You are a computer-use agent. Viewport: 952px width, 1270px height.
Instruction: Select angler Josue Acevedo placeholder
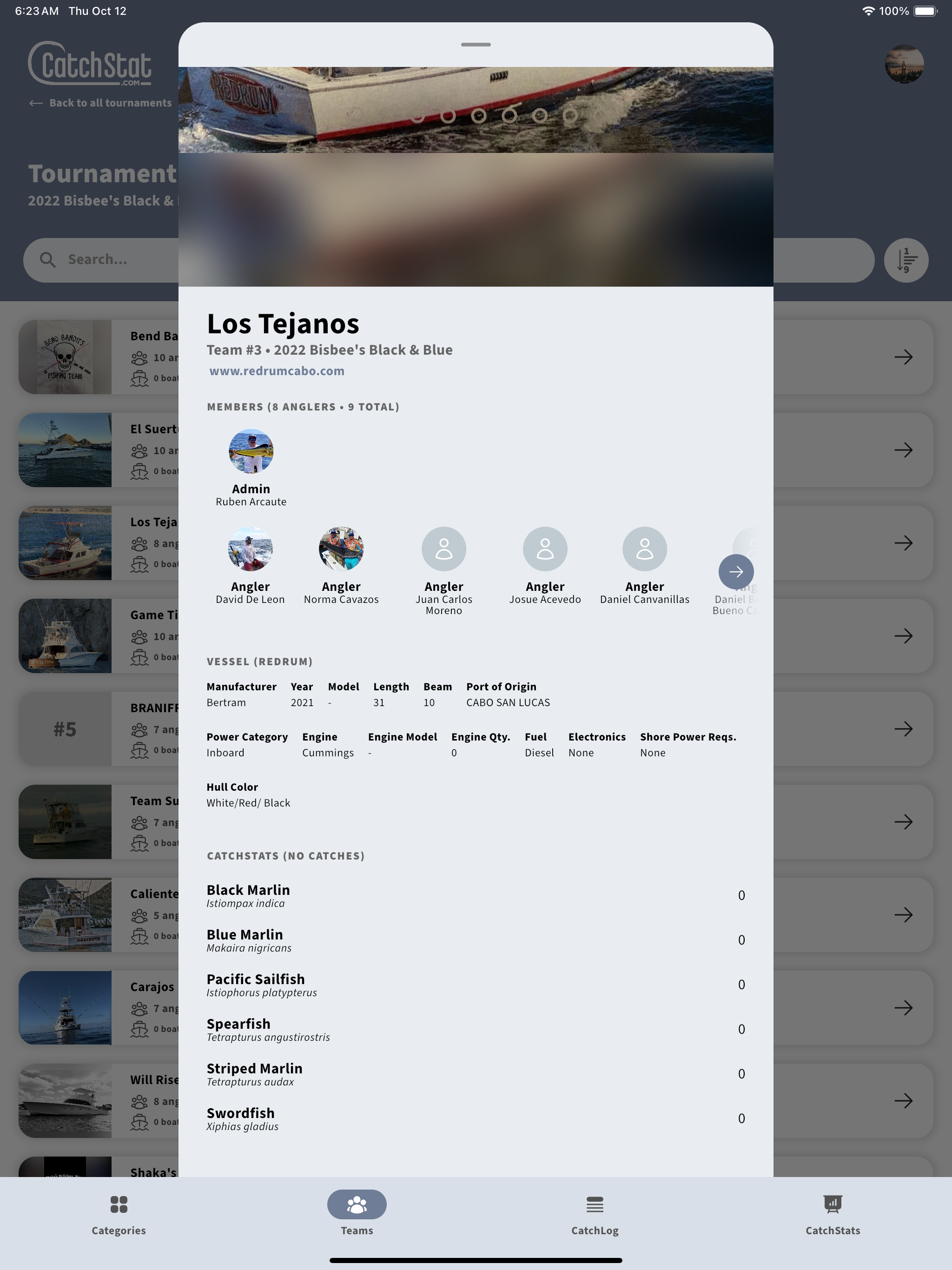tap(545, 549)
